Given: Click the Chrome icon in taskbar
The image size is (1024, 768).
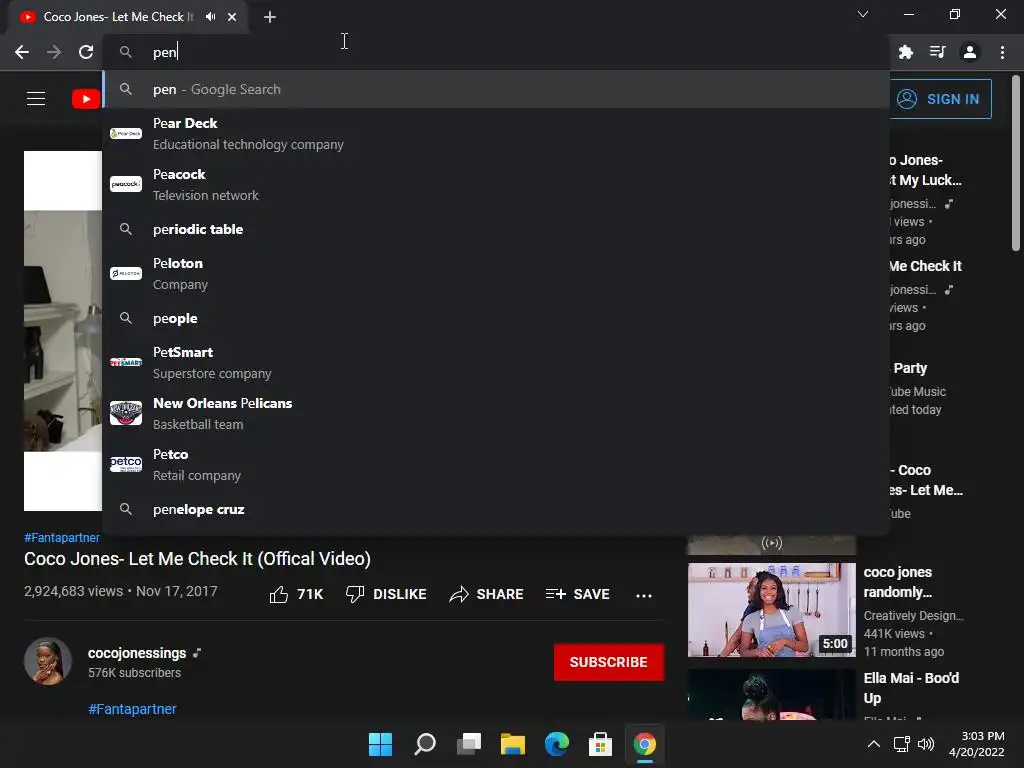Looking at the screenshot, I should coord(645,744).
